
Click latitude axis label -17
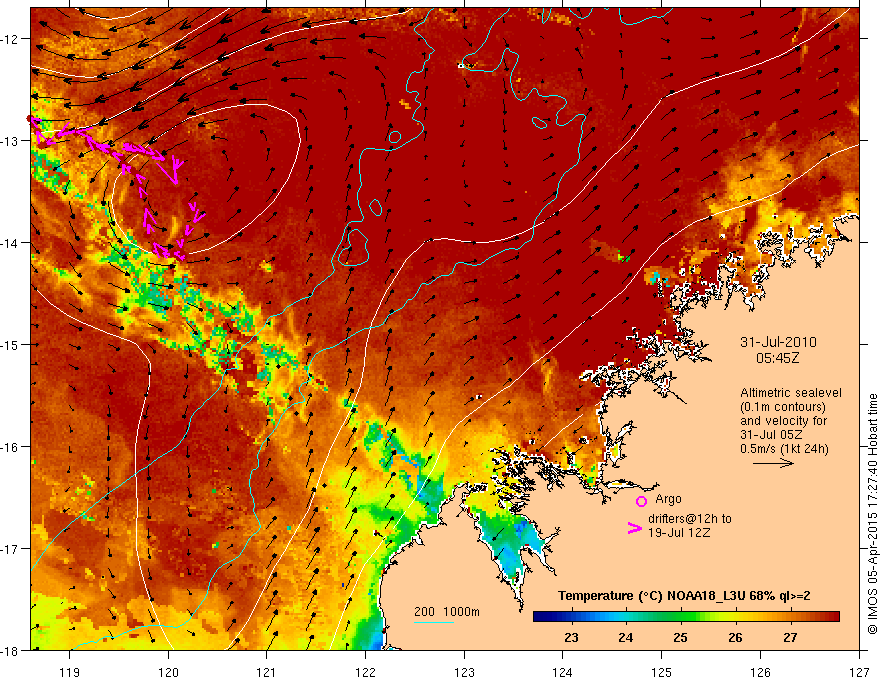[10, 548]
